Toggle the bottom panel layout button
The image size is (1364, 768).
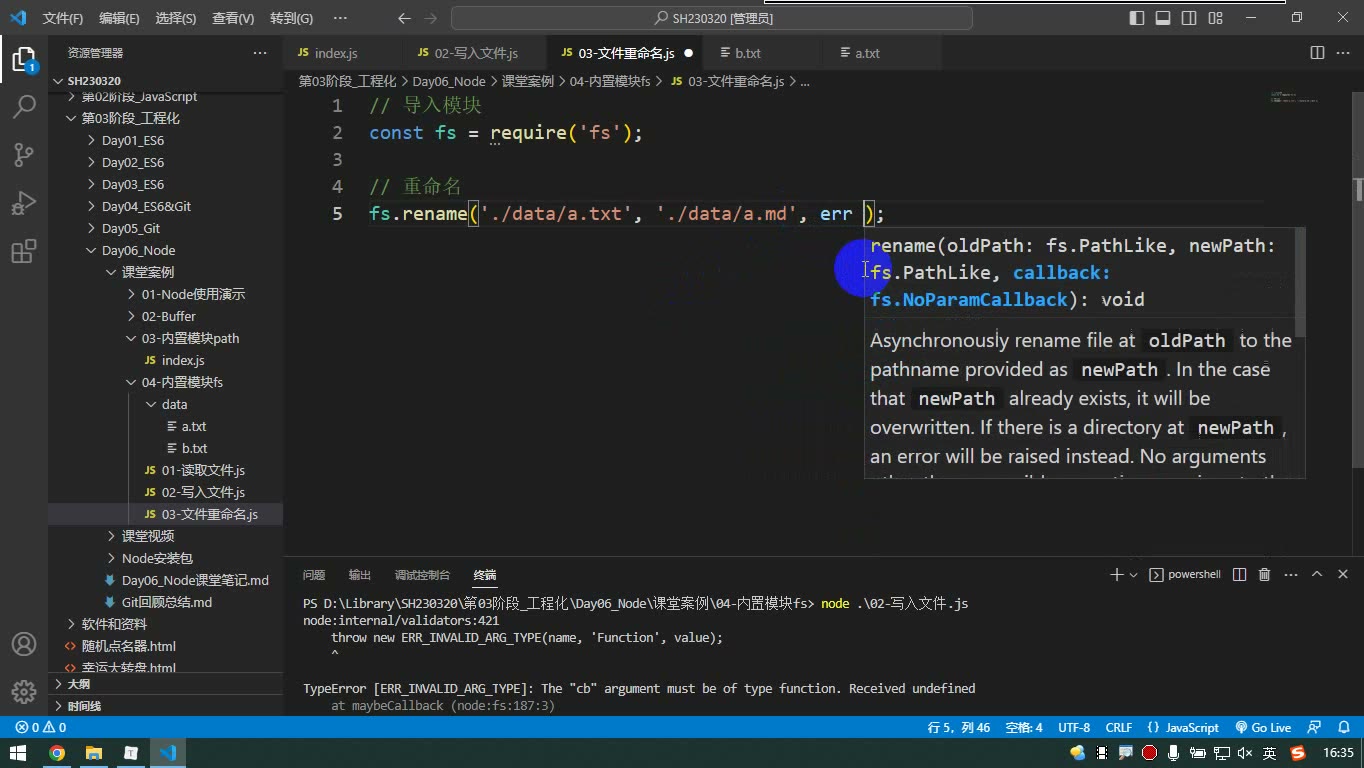1163,18
